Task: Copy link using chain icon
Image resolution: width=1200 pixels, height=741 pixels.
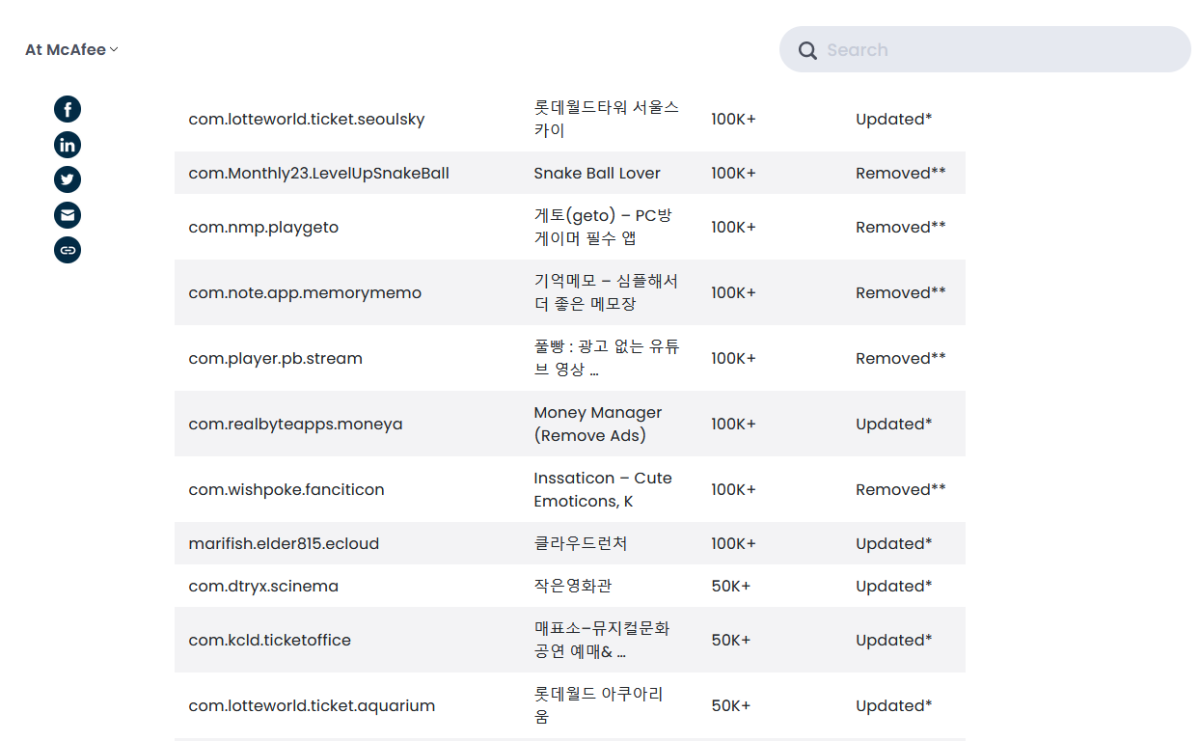Action: pyautogui.click(x=67, y=250)
